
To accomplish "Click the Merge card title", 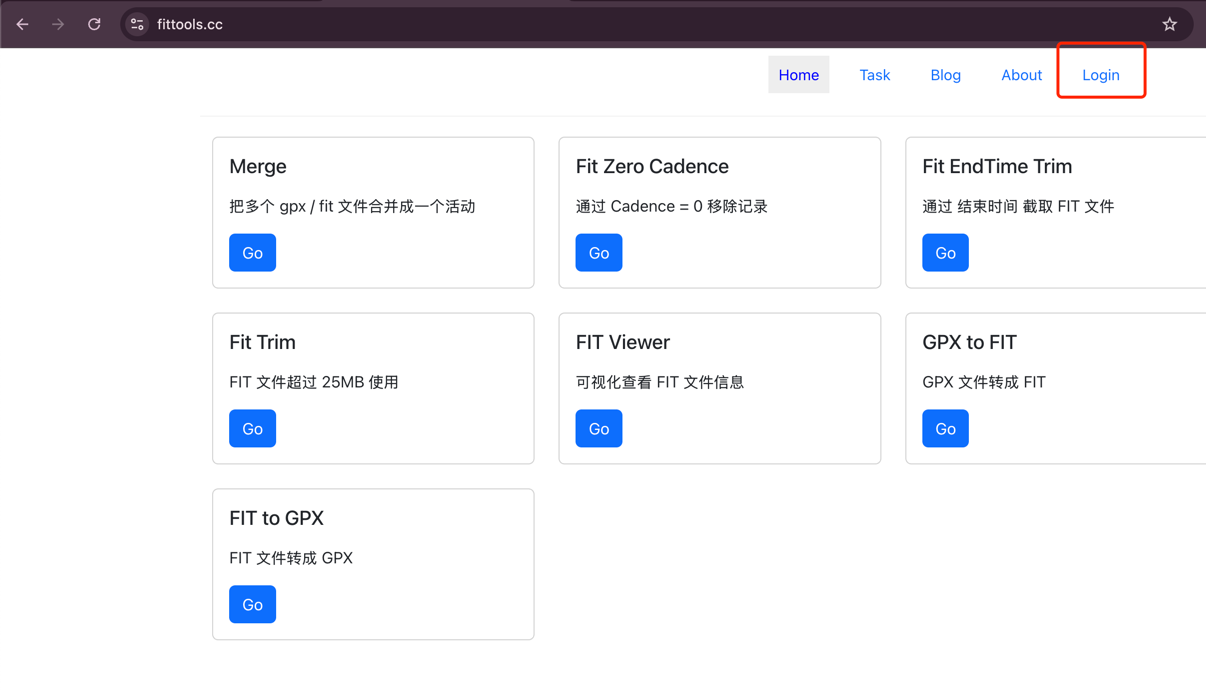I will tap(258, 167).
